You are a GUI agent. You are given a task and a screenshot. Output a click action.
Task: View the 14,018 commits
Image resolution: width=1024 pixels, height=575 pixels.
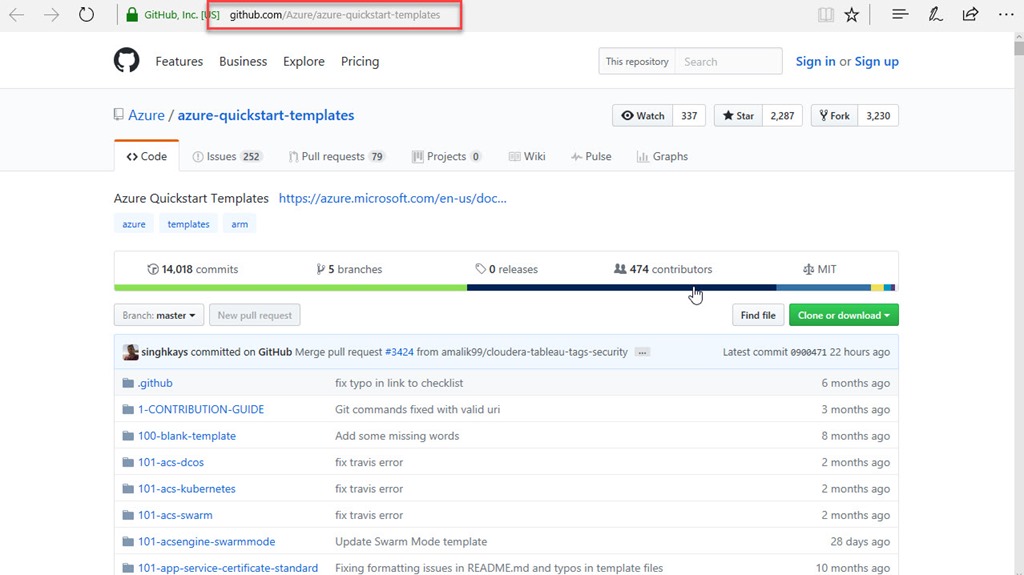(x=193, y=269)
